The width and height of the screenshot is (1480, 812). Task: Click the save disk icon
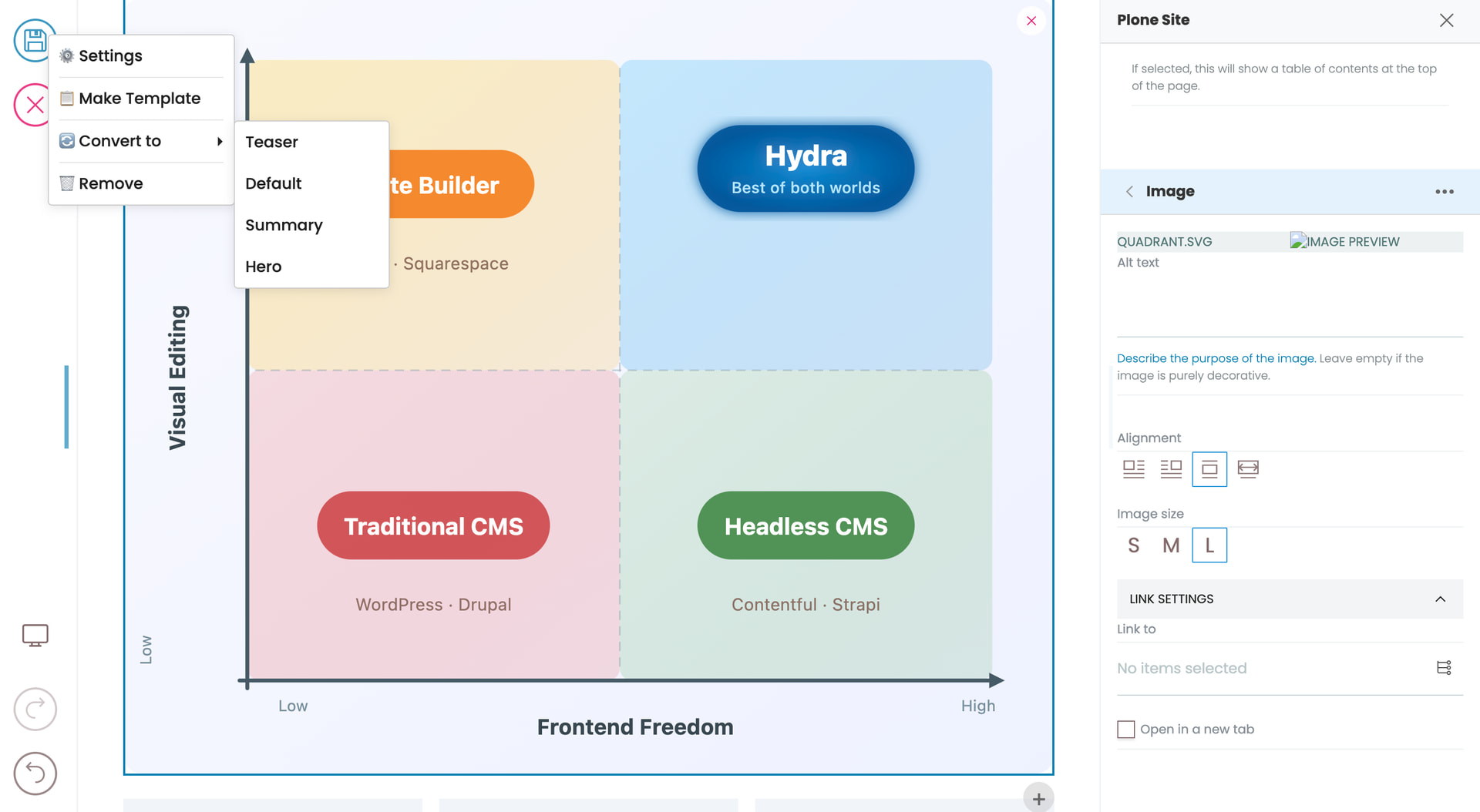35,40
